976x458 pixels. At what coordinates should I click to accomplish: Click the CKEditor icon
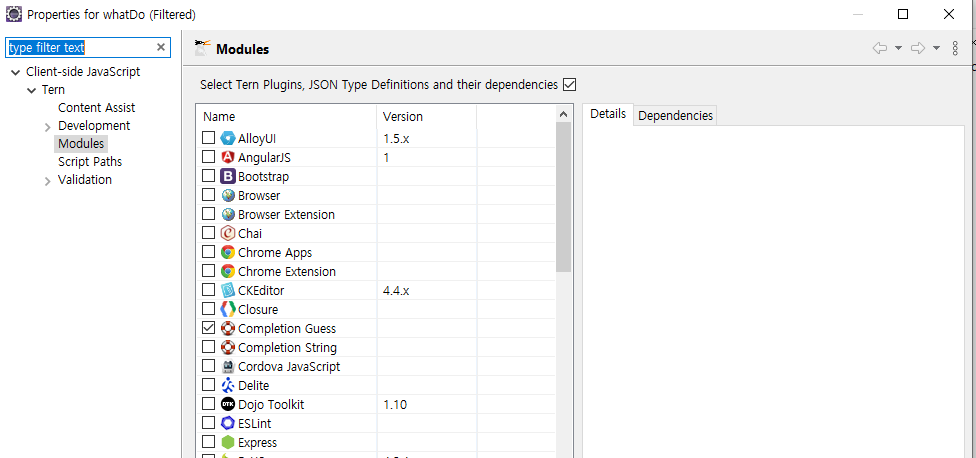coord(228,291)
